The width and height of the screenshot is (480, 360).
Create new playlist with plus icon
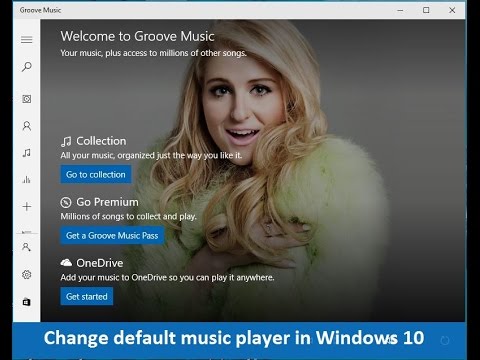tap(27, 207)
